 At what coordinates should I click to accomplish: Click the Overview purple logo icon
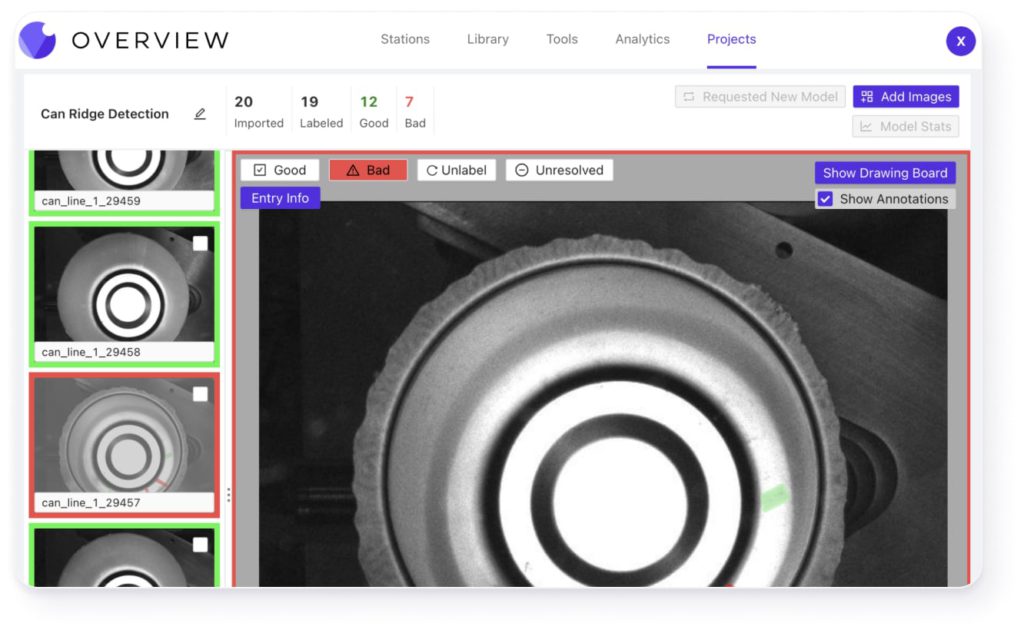coord(37,40)
